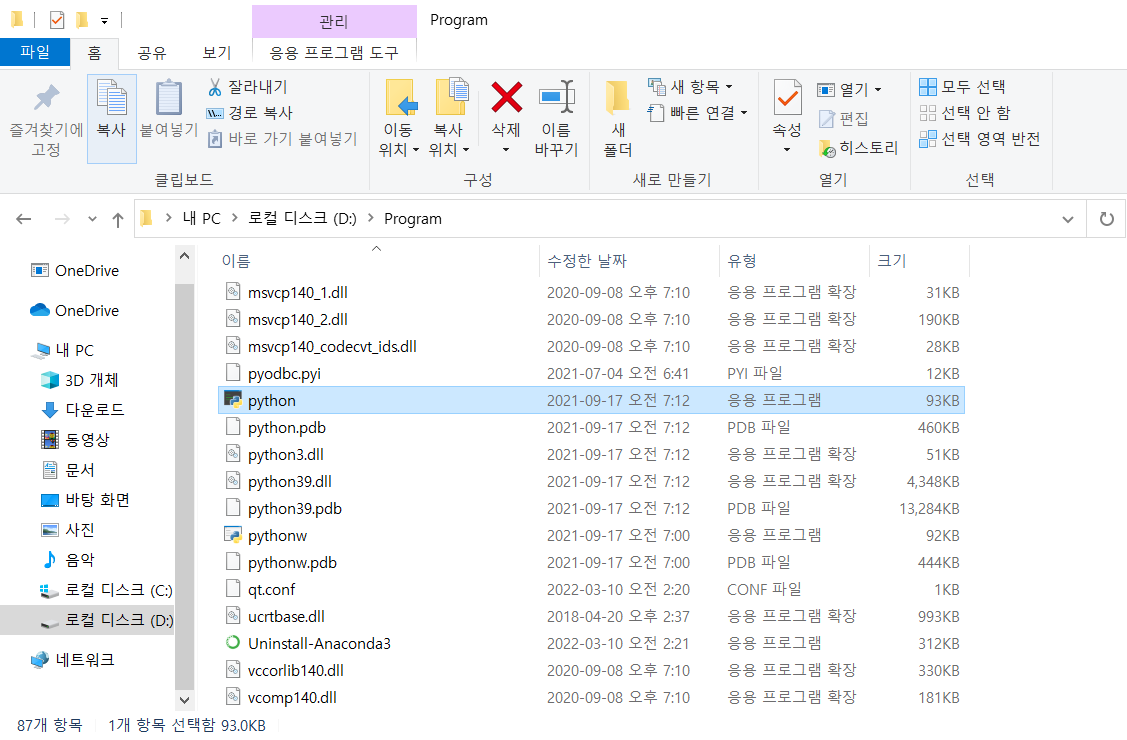
Task: Go back with the left arrow
Action: click(24, 219)
